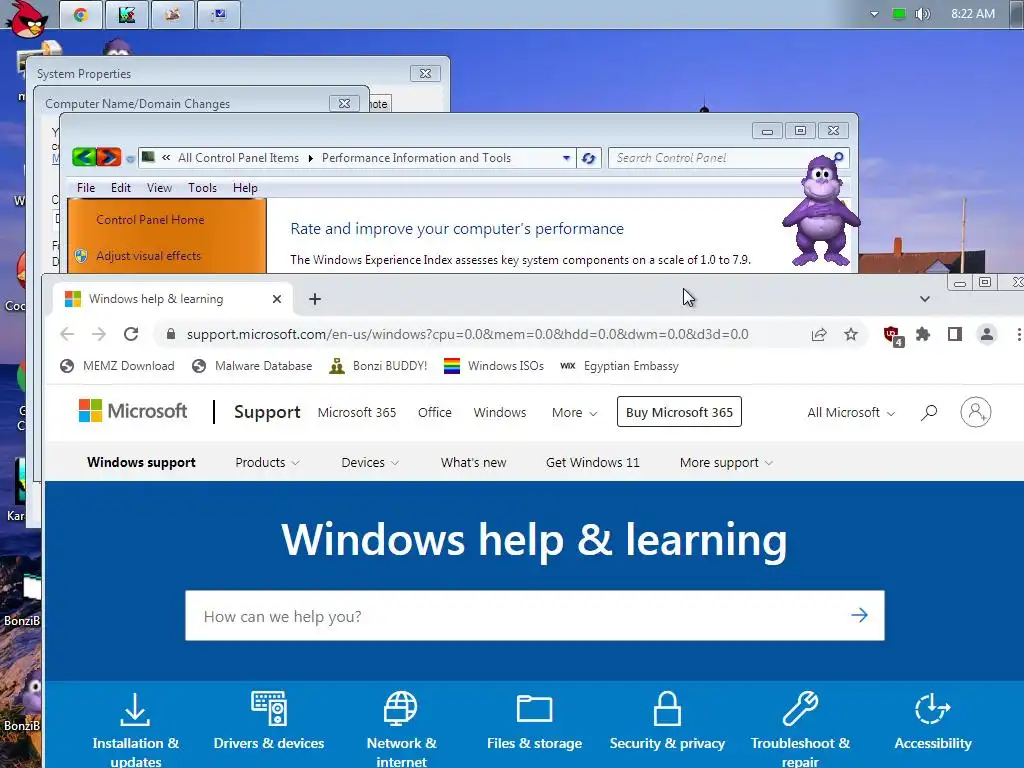The width and height of the screenshot is (1024, 768).
Task: Click All Control Panel Items breadcrumb
Action: tap(238, 158)
